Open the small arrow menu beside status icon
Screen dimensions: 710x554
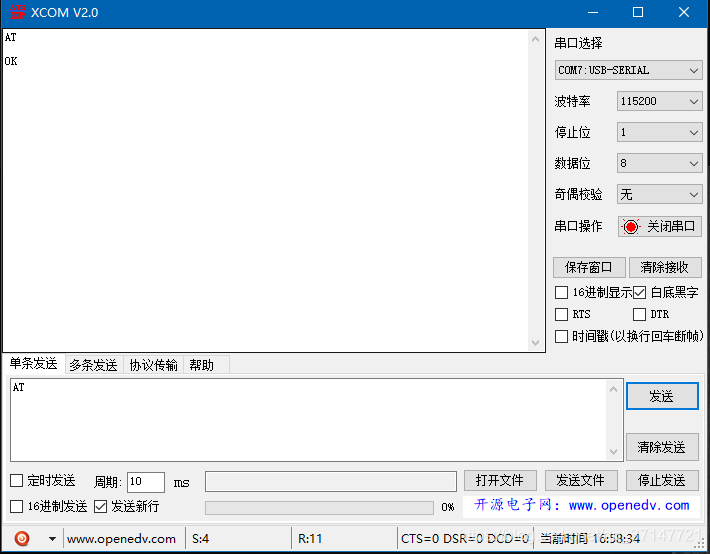52,539
